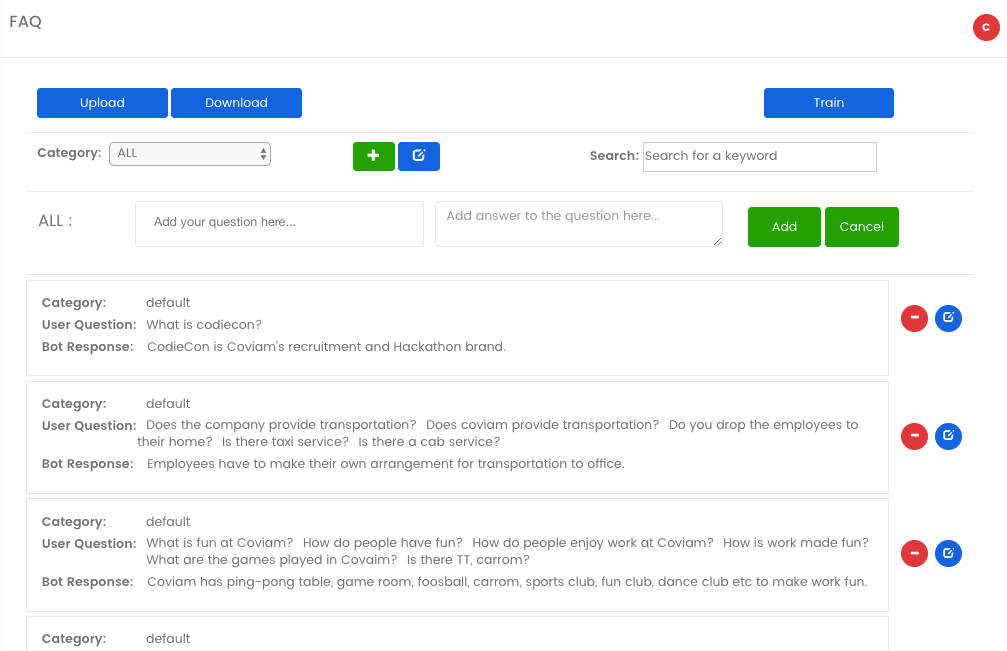Image resolution: width=1007 pixels, height=651 pixels.
Task: Open the Category dropdown showing ALL
Action: 190,154
